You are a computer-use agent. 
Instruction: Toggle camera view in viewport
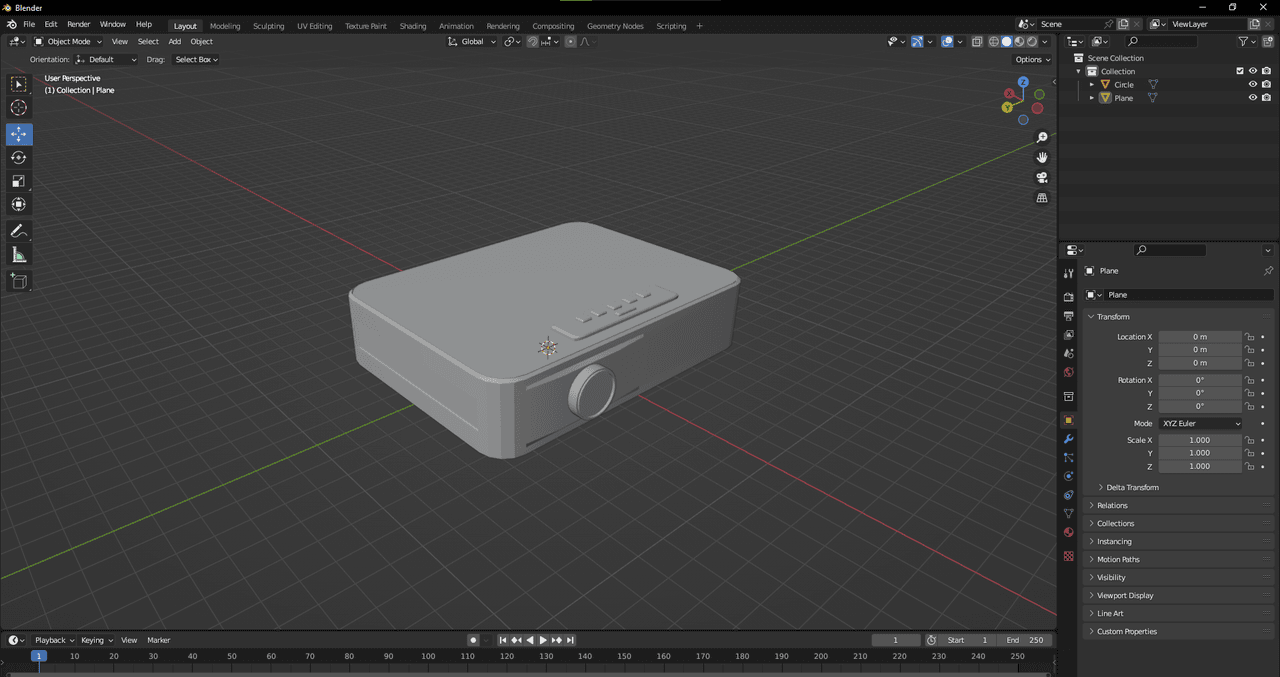pyautogui.click(x=1042, y=178)
